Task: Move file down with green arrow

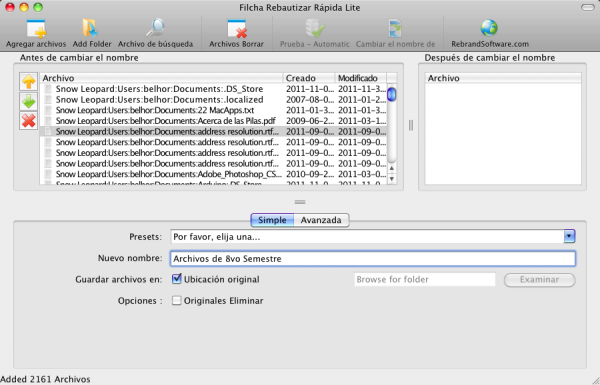Action: (28, 101)
